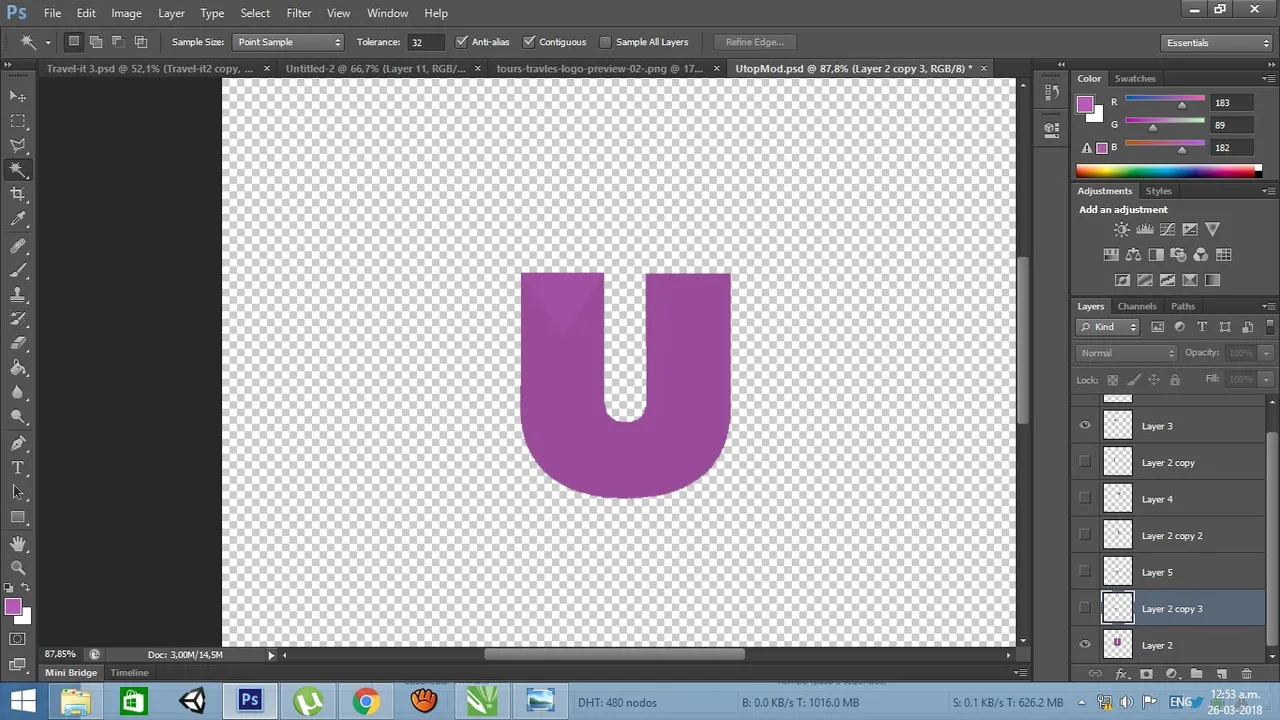Open the Filter menu
This screenshot has width=1280, height=720.
299,13
